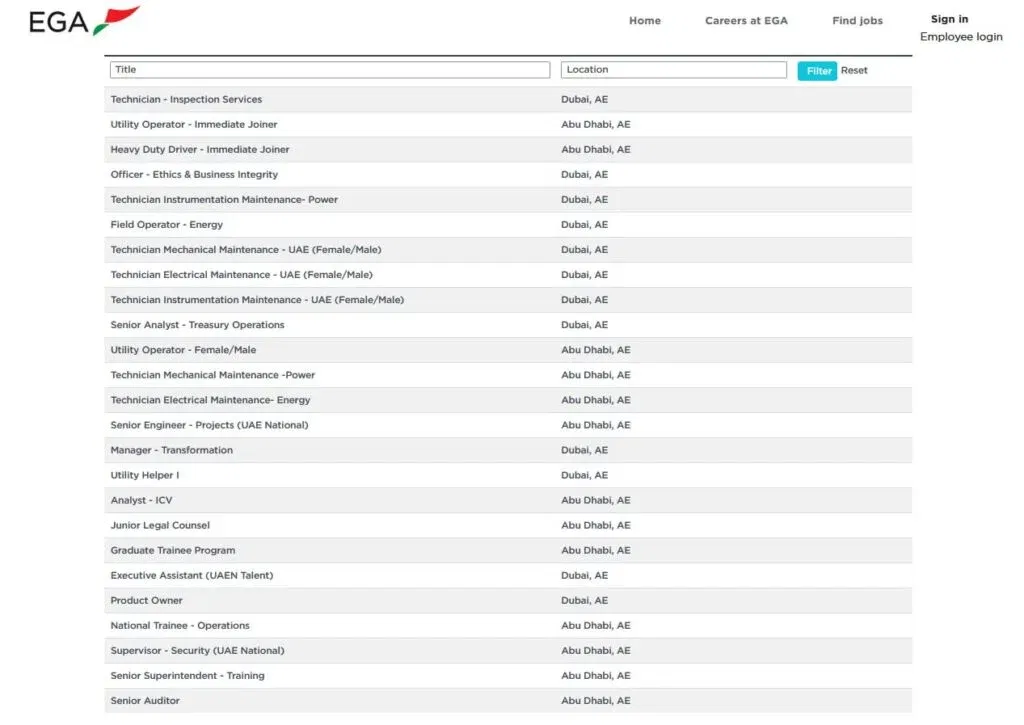This screenshot has height=725, width=1024.
Task: Go to the Find jobs page
Action: [857, 21]
